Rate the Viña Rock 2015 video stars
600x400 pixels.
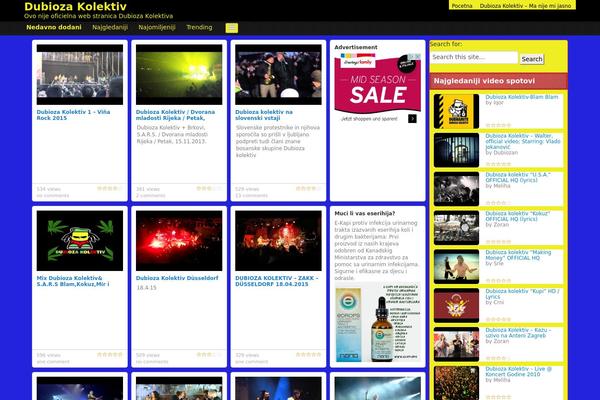pyautogui.click(x=110, y=188)
